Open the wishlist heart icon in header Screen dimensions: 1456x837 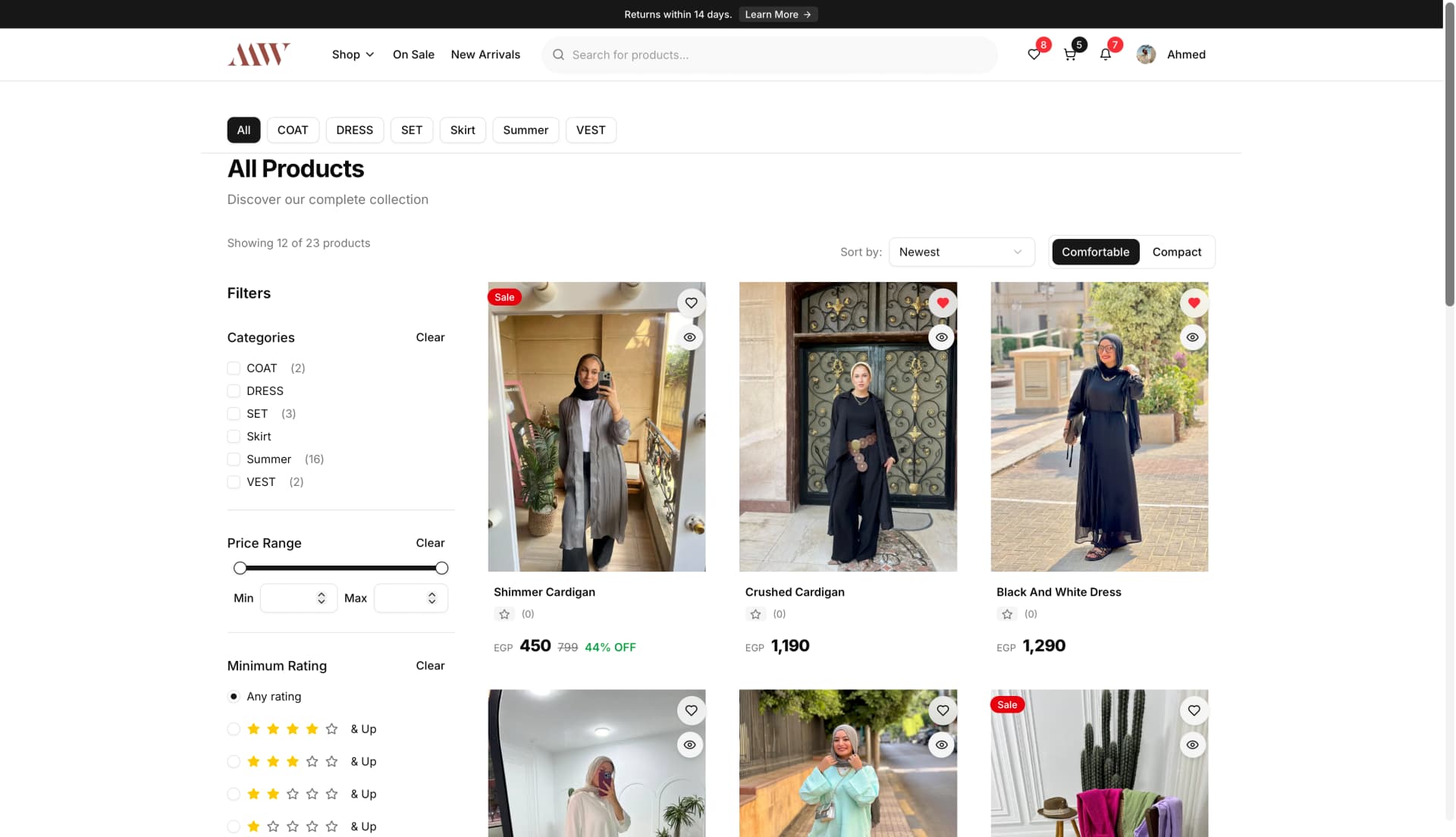tap(1034, 55)
